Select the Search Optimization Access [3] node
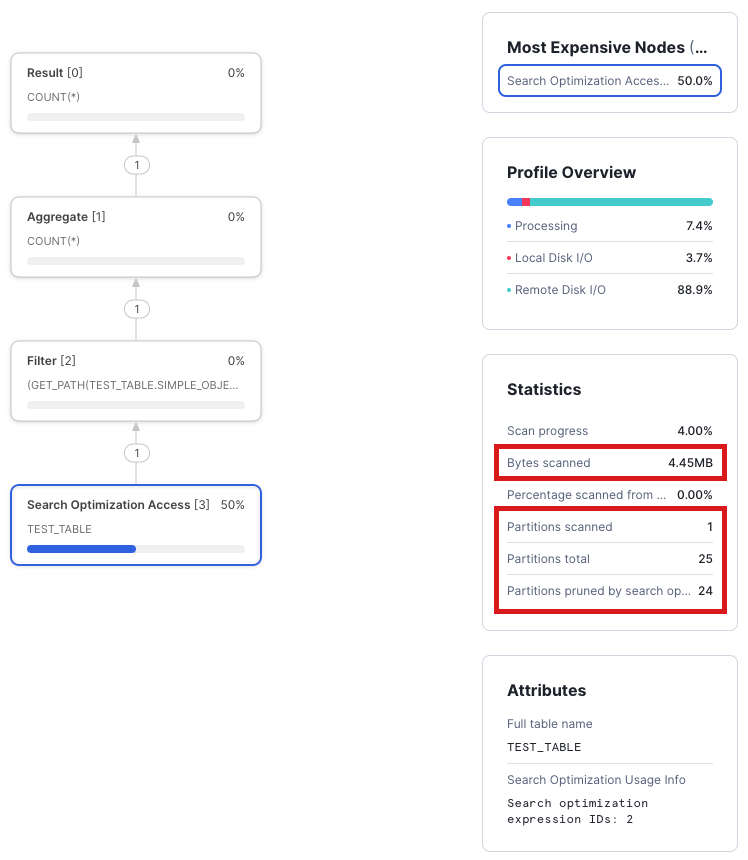This screenshot has width=748, height=860. 136,525
